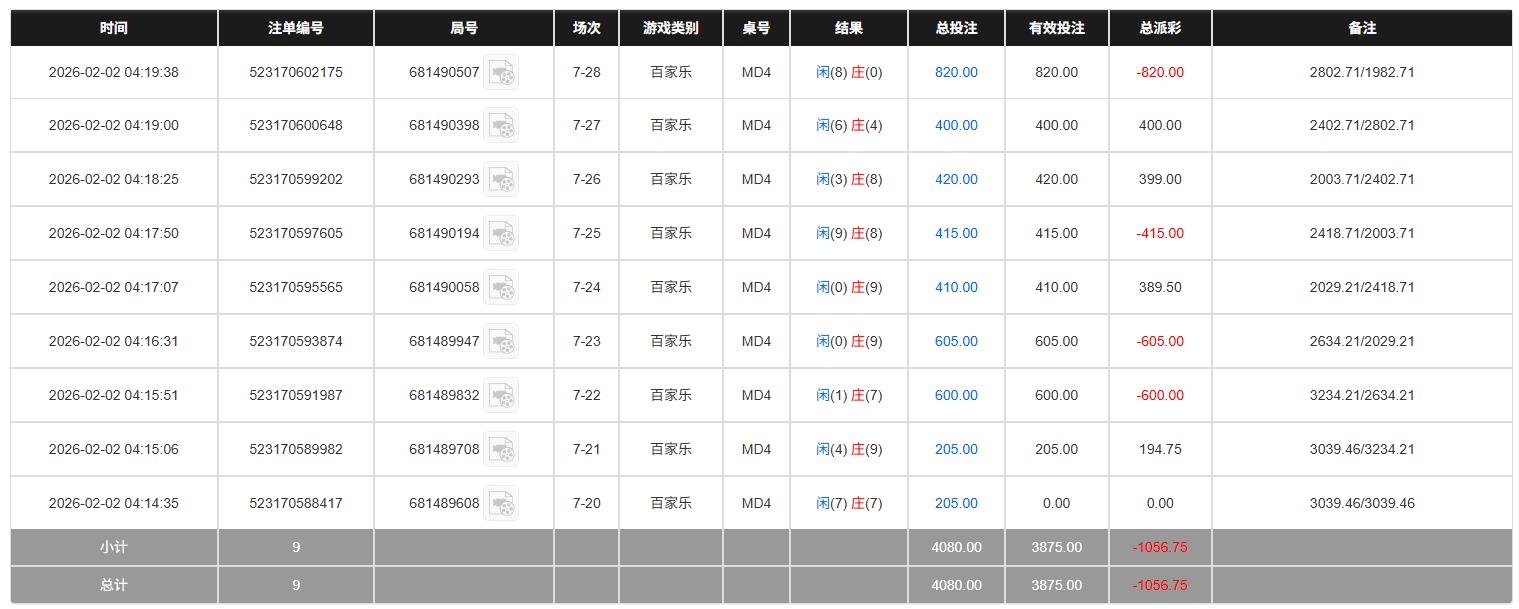Viewport: 1519px width, 609px height.
Task: Click the 备注 column header
Action: pos(1362,28)
